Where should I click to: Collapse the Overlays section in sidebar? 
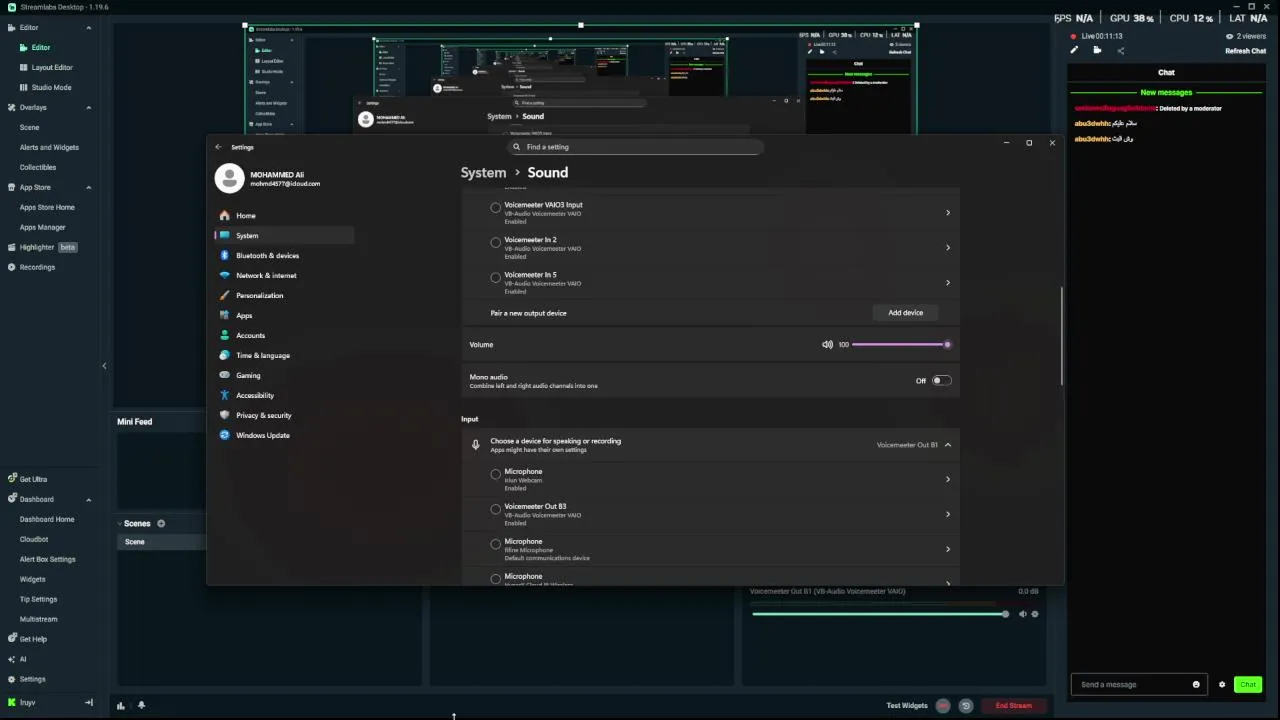88,107
